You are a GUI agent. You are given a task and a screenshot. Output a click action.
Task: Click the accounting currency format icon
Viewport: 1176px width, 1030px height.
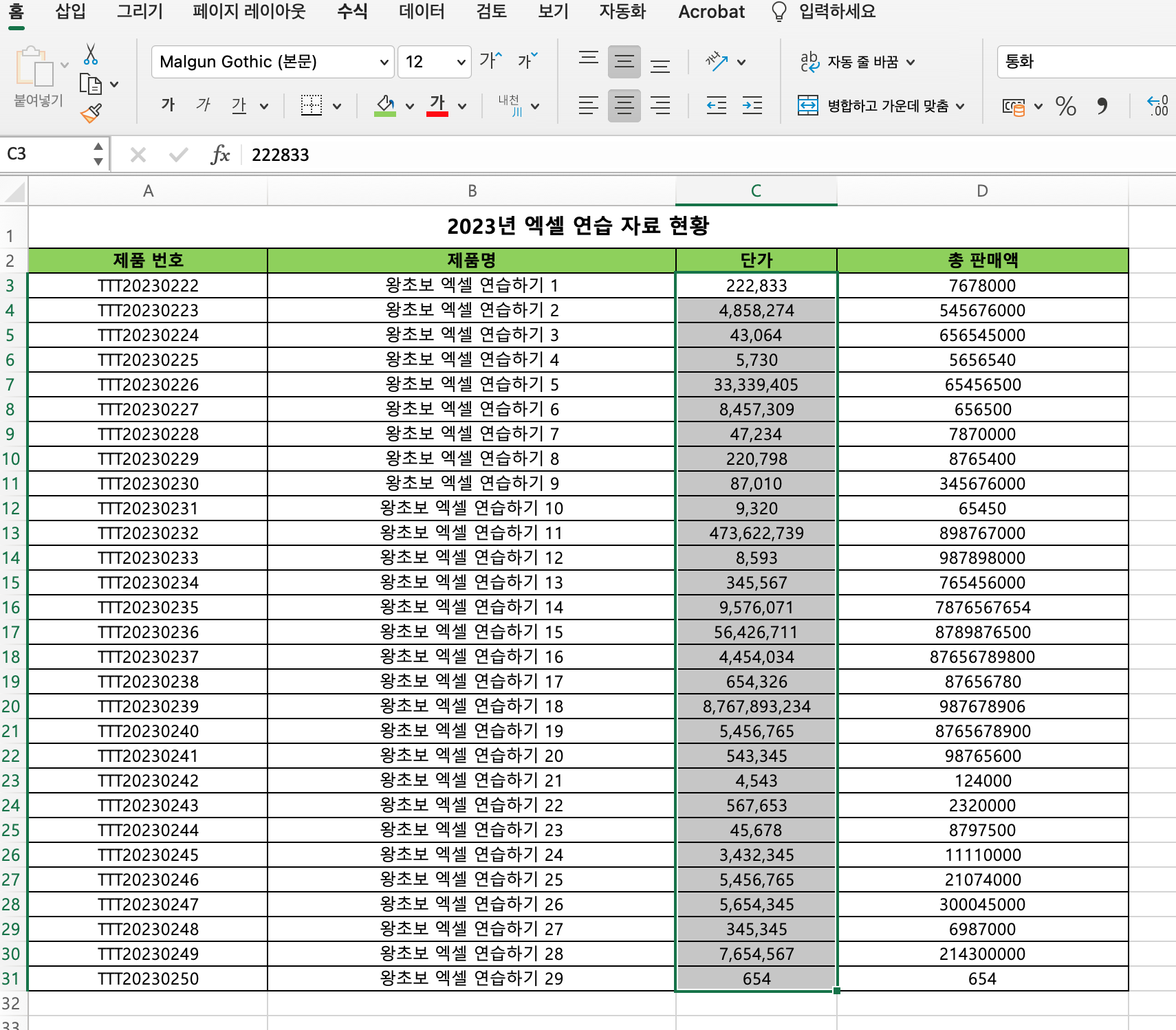tap(1014, 106)
